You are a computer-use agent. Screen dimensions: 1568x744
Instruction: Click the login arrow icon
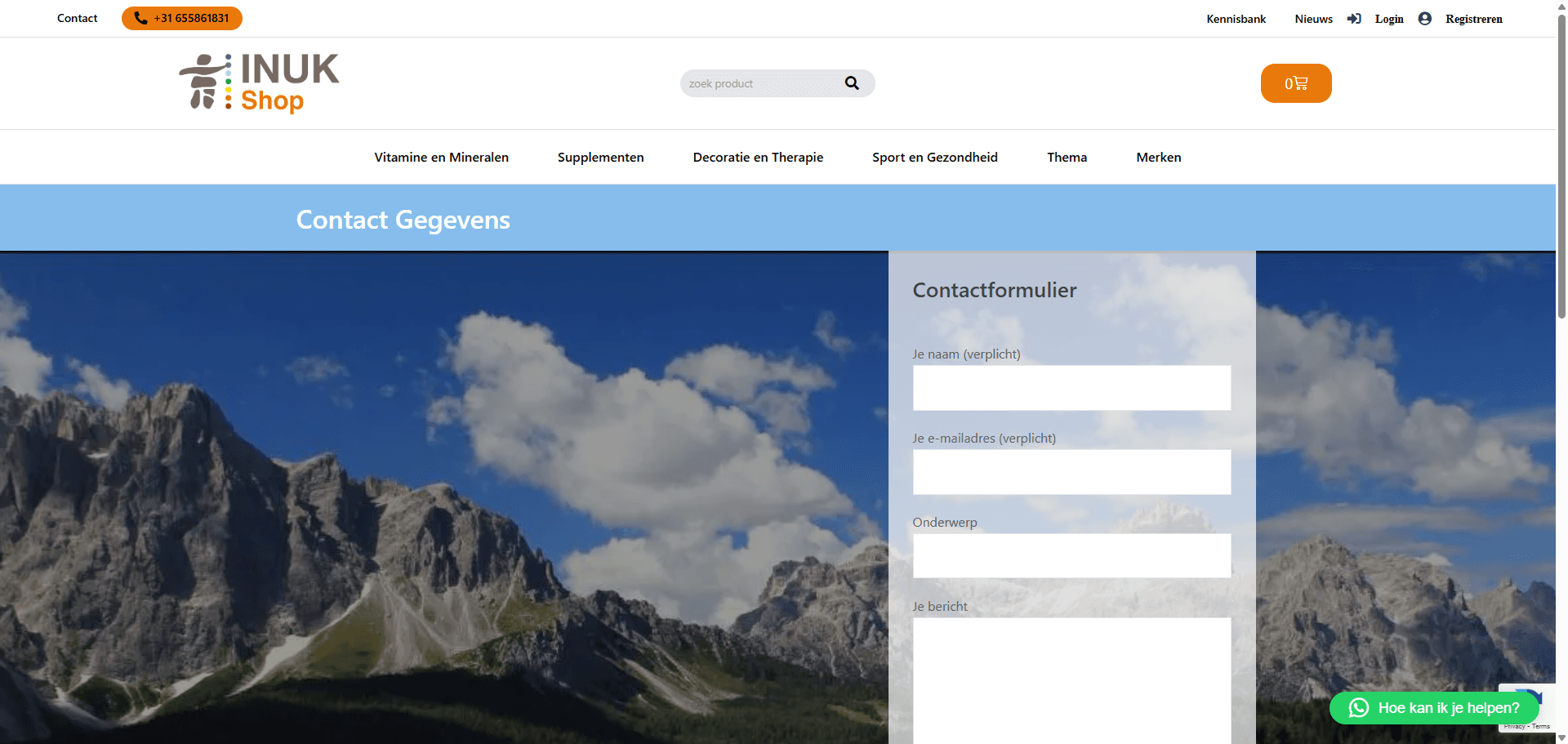click(x=1354, y=19)
